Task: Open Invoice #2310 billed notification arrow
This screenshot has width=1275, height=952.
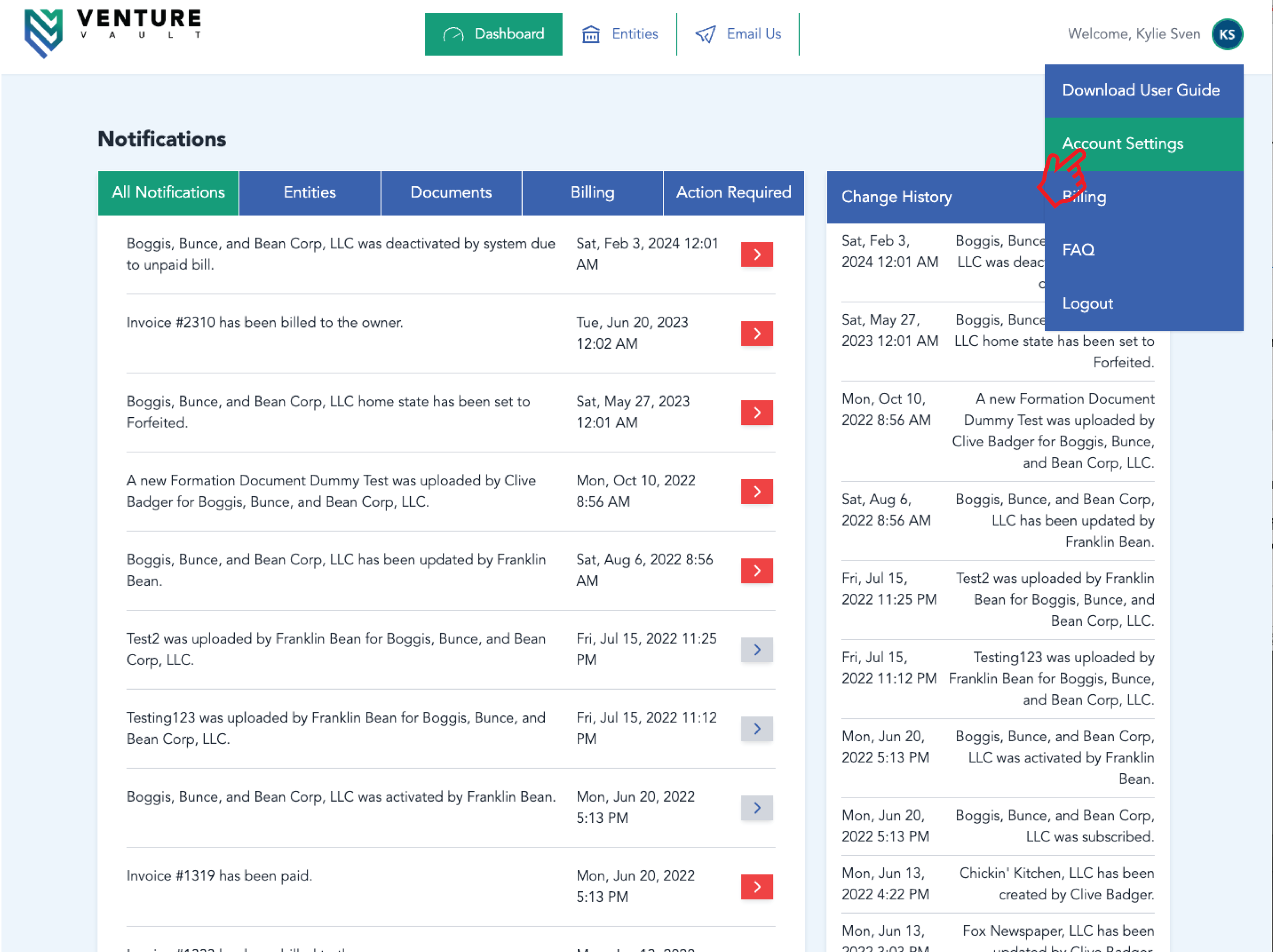Action: pyautogui.click(x=756, y=333)
